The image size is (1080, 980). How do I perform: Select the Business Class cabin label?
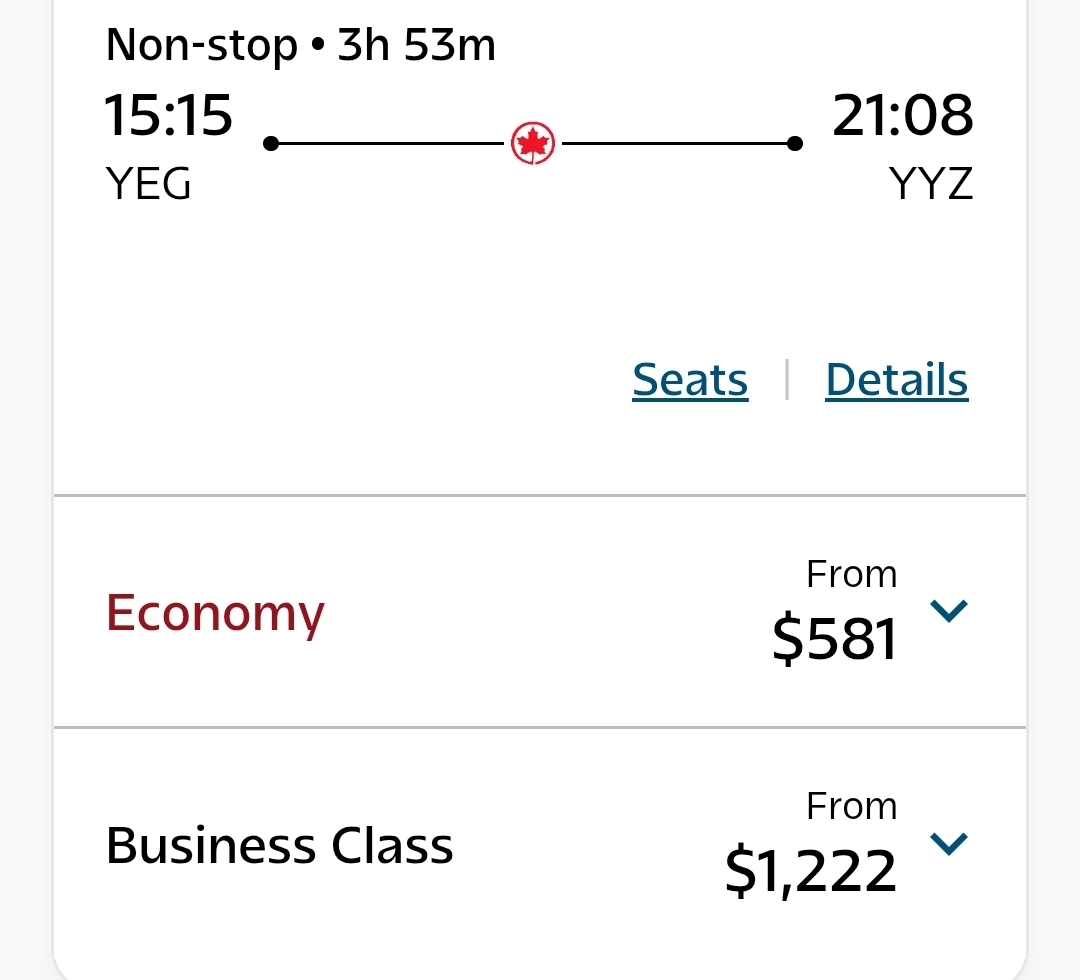pyautogui.click(x=279, y=846)
